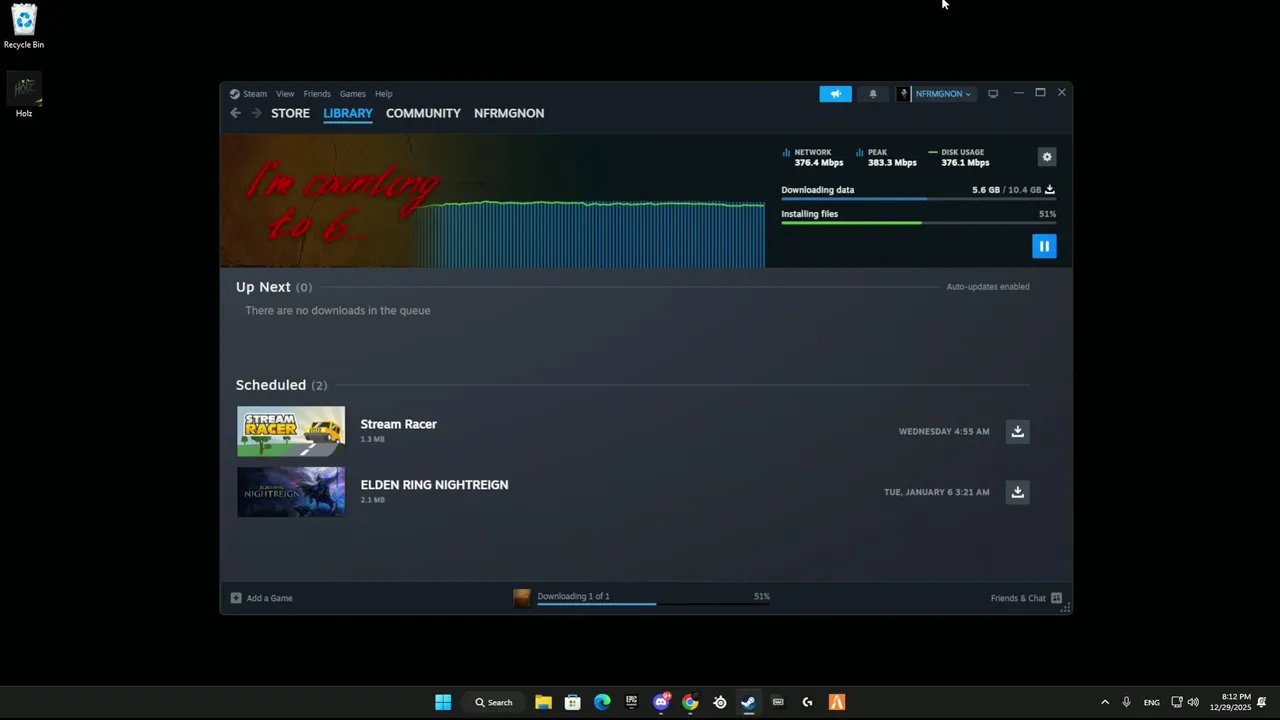The width and height of the screenshot is (1280, 720).
Task: Click the Steam taskbar icon
Action: [x=748, y=702]
